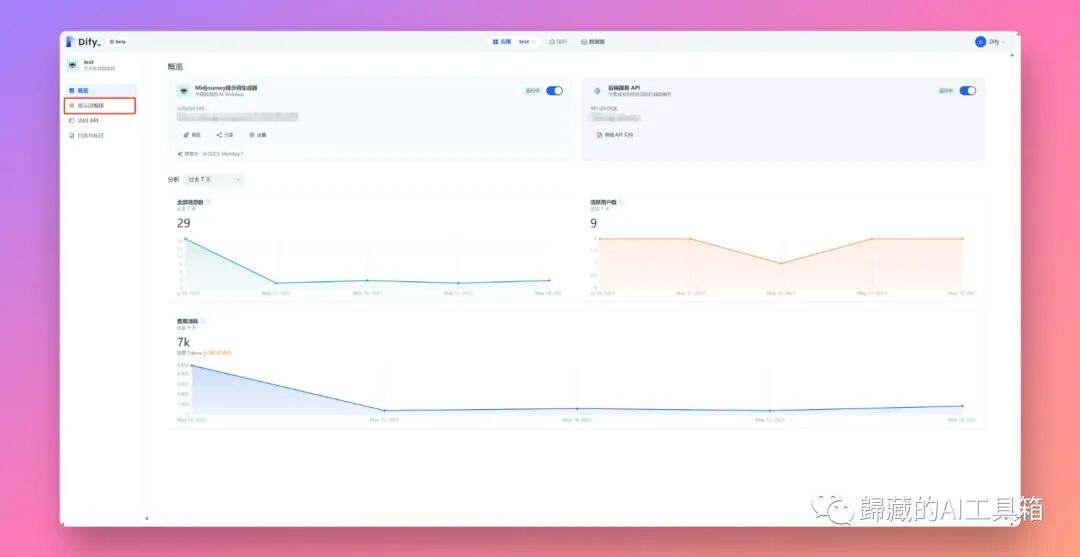The image size is (1080, 557).
Task: Click the test app icon in sidebar
Action: pos(72,65)
